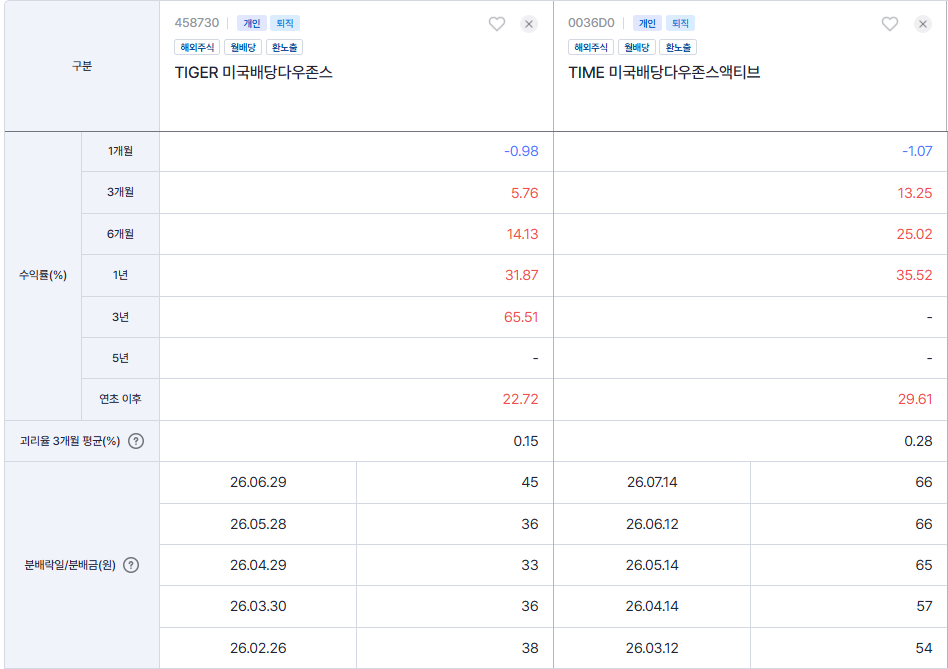Viewport: 948px width, 669px height.
Task: Click distribution date 26.03.12
Action: coord(652,648)
